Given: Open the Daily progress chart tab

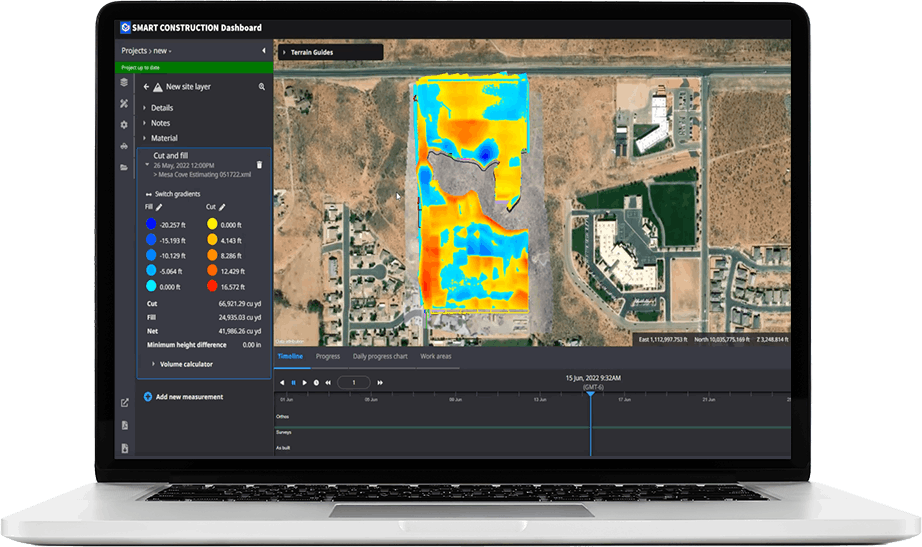Looking at the screenshot, I should [x=380, y=356].
